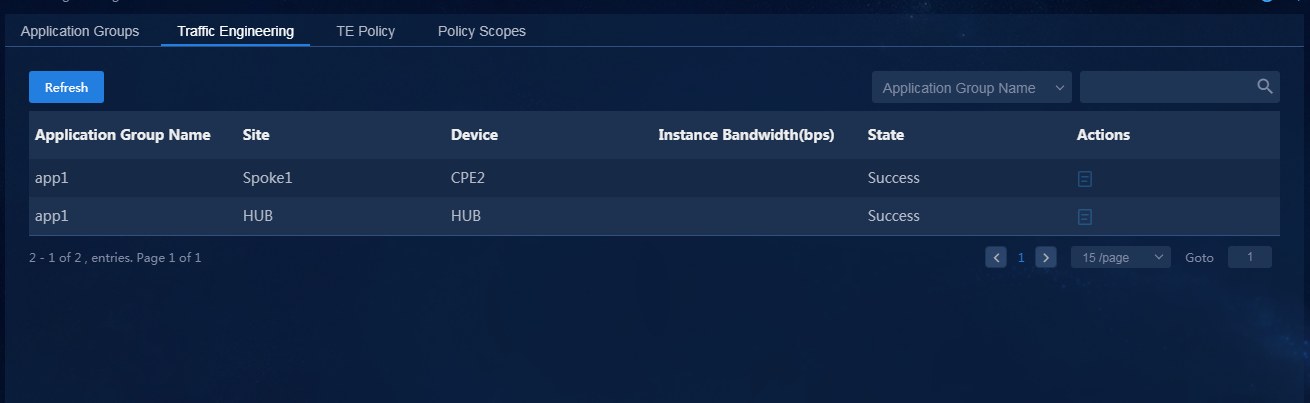This screenshot has height=403, width=1310.
Task: Click the Goto page number field
Action: 1250,257
